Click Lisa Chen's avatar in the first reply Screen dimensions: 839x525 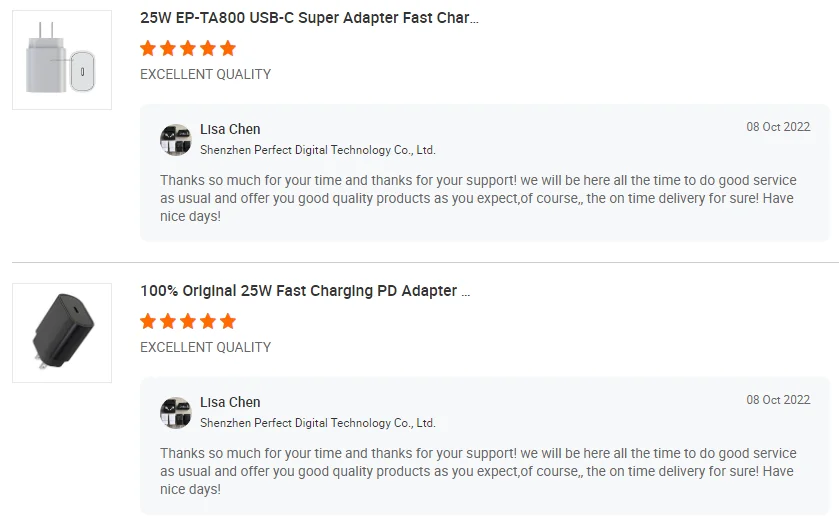[x=176, y=140]
